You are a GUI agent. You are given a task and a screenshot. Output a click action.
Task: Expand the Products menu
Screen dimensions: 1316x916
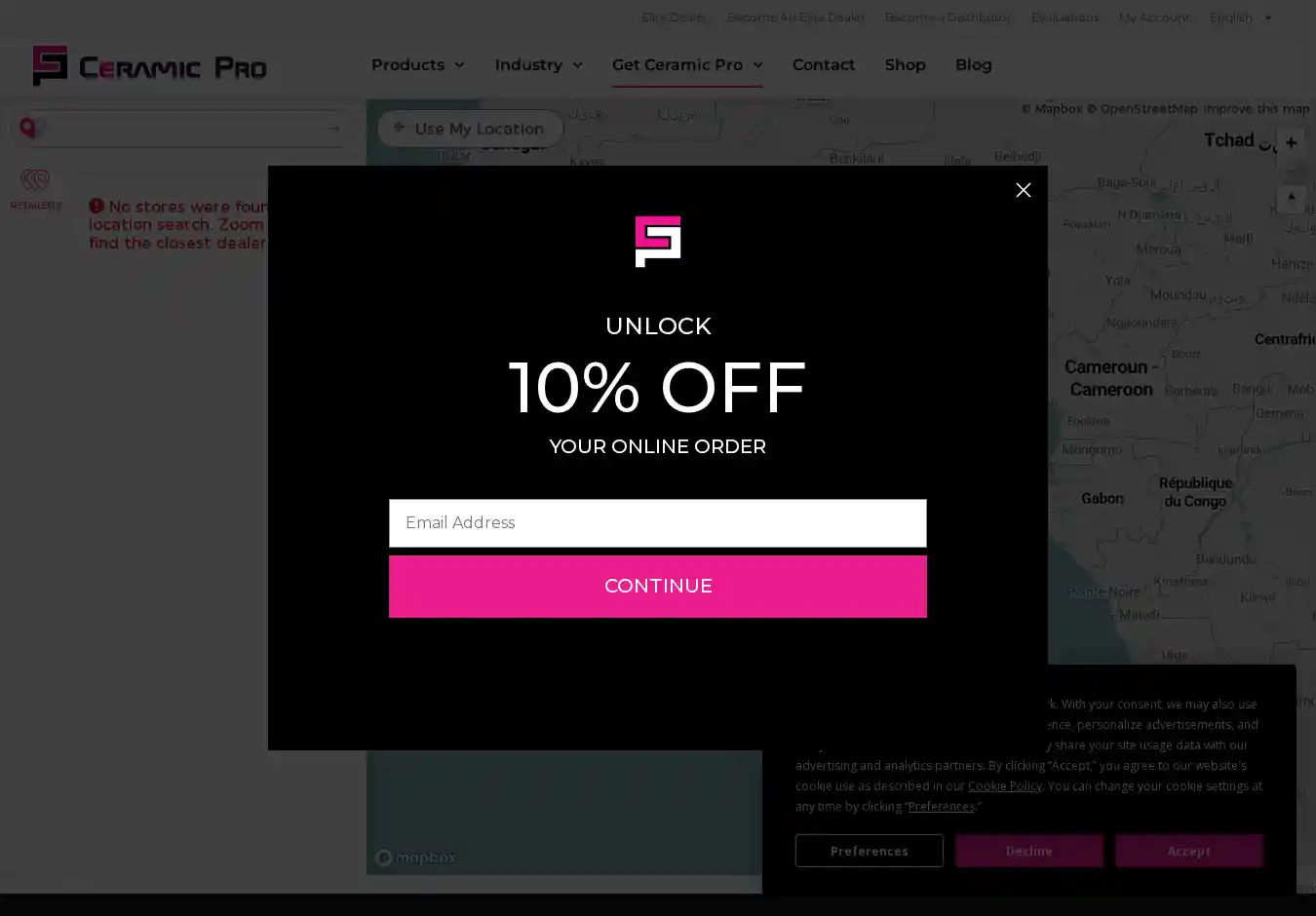point(417,64)
